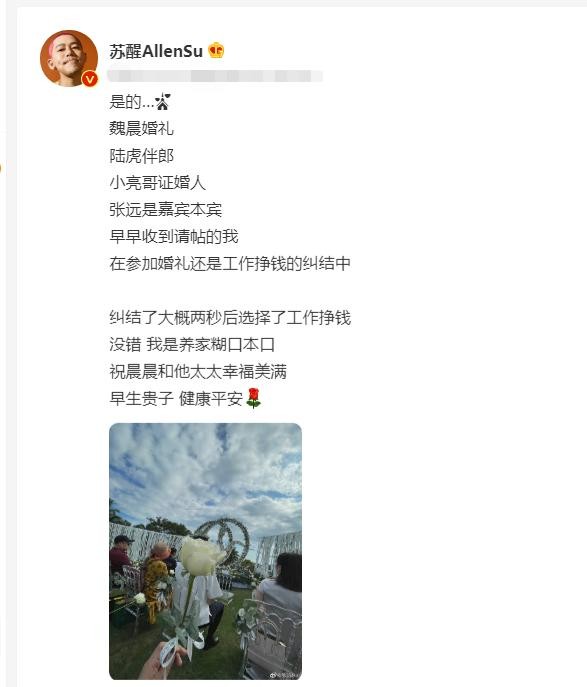Click the text line 小亮哥证婚人
The image size is (587, 687).
(x=158, y=183)
